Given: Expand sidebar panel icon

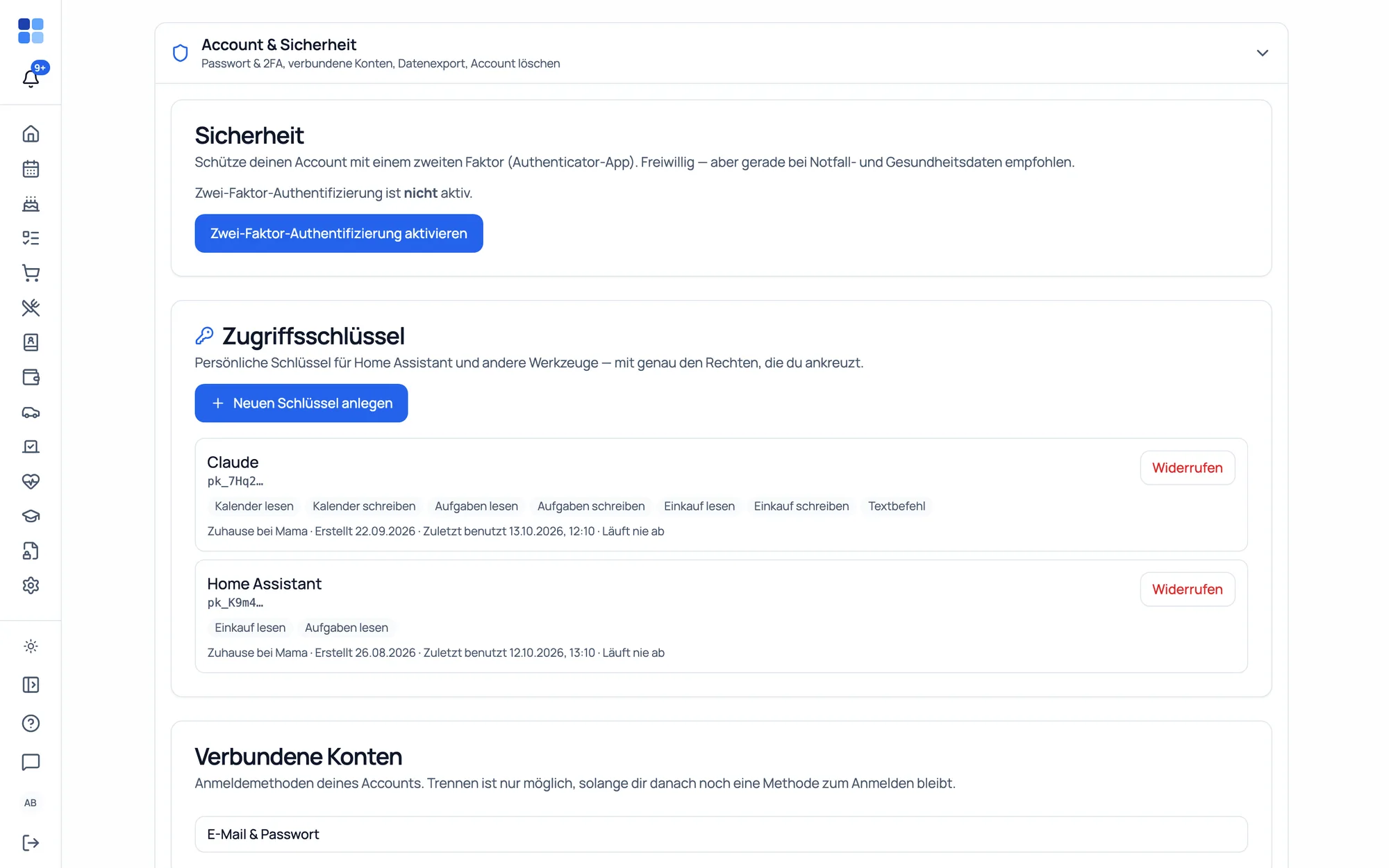Looking at the screenshot, I should pos(31,685).
